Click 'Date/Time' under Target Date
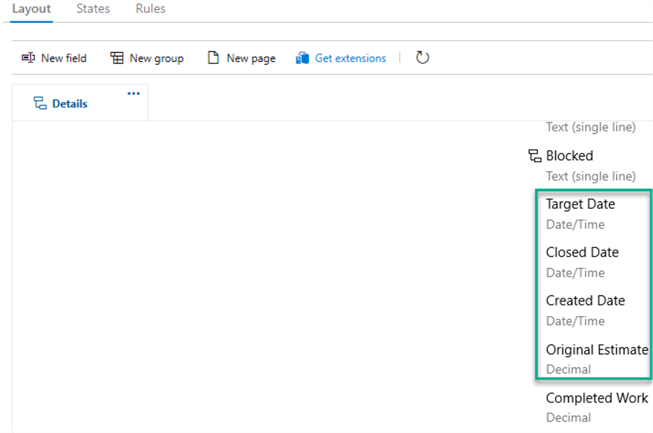The height and width of the screenshot is (433, 653). (575, 225)
